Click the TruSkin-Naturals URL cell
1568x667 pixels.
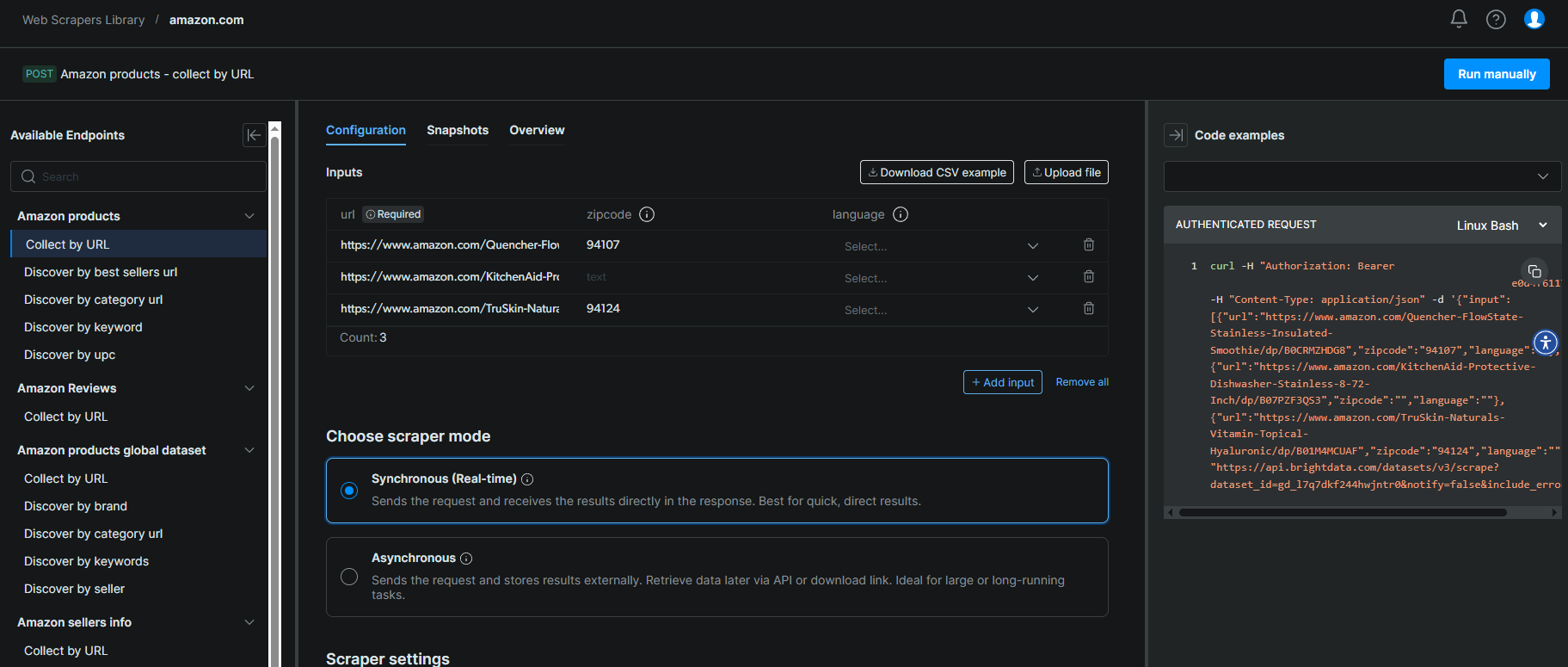coord(450,309)
